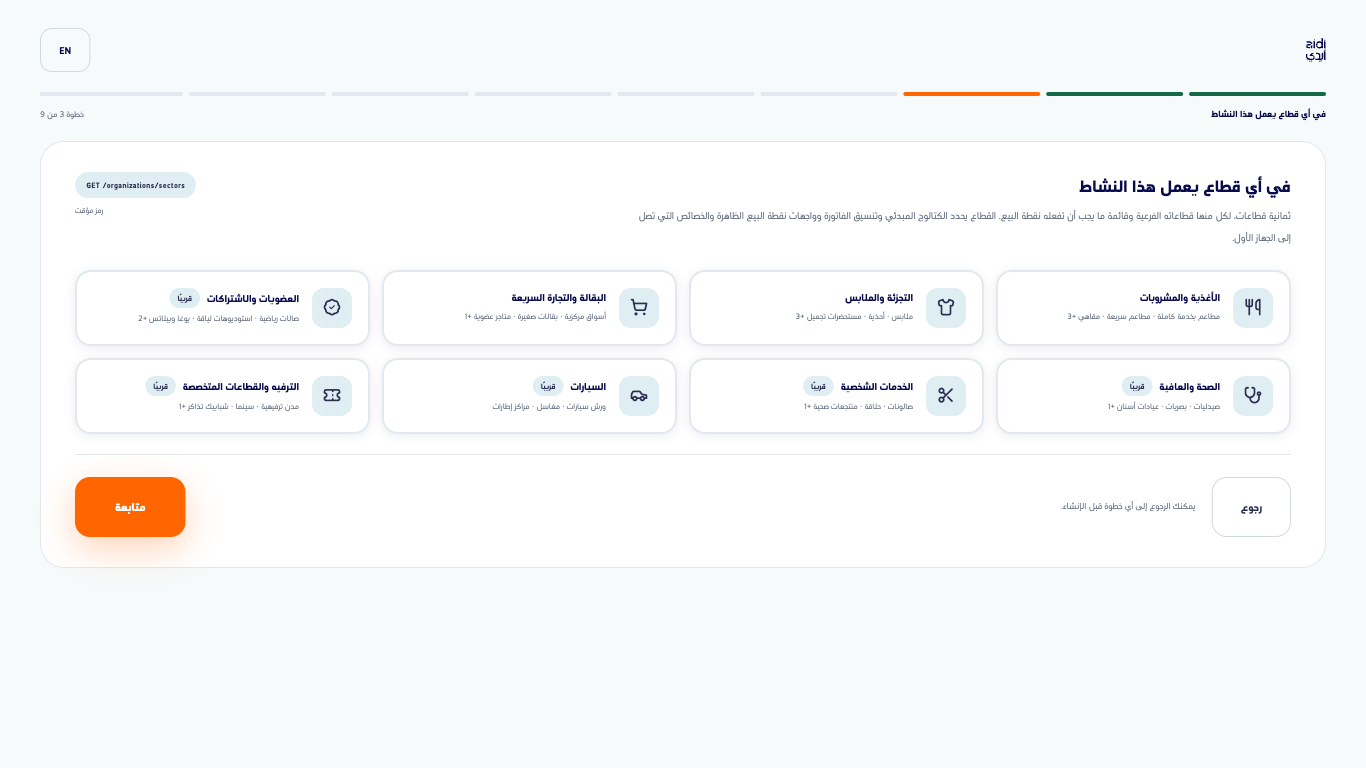This screenshot has height=768, width=1366.
Task: Click the shopping cart grocery icon
Action: click(638, 308)
